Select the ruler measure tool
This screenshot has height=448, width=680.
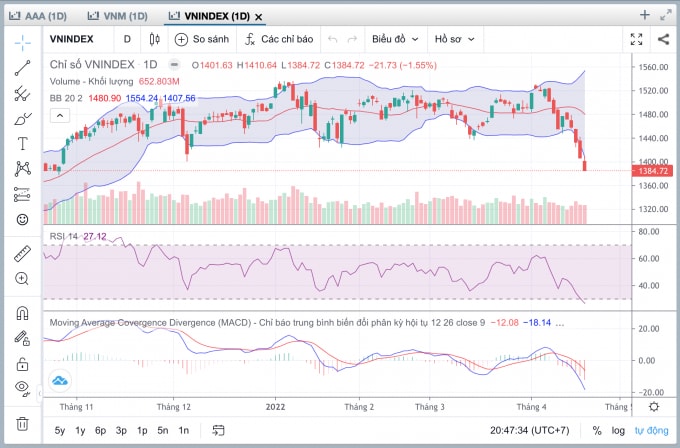(23, 253)
